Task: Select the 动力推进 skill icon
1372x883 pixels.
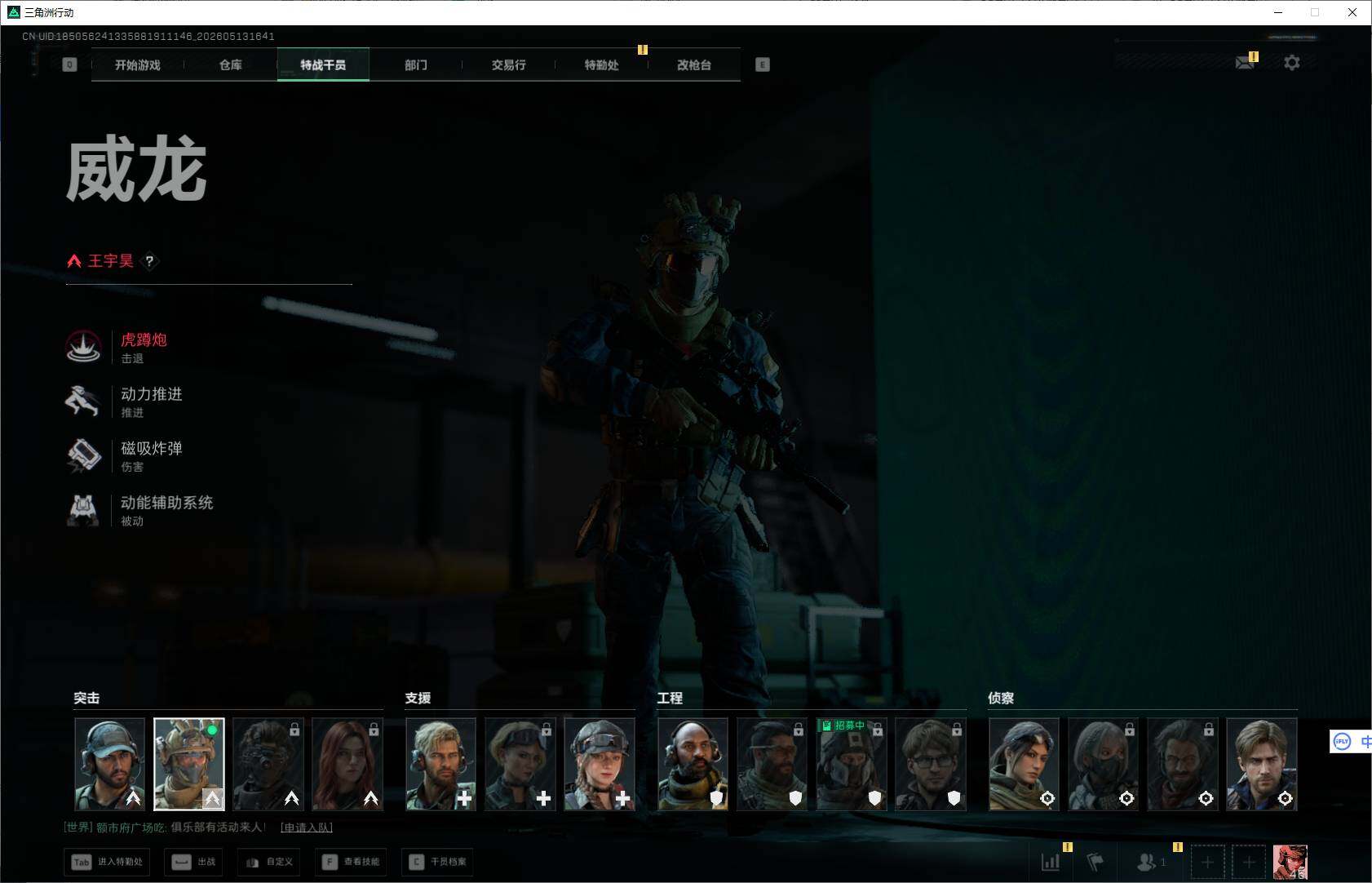Action: tap(83, 401)
